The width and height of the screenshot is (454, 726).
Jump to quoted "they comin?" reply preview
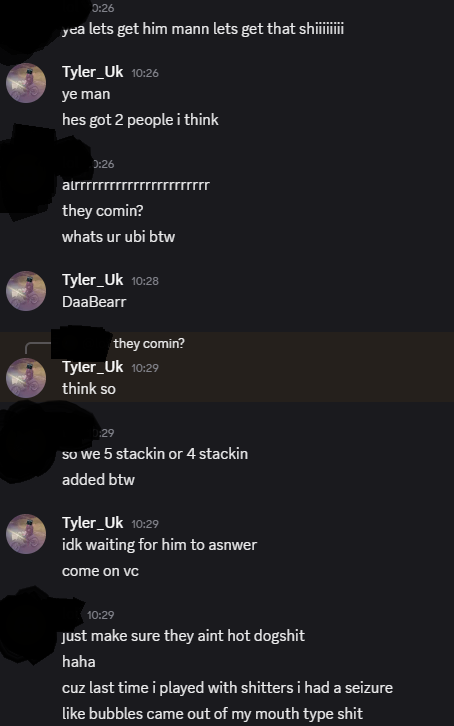click(149, 344)
